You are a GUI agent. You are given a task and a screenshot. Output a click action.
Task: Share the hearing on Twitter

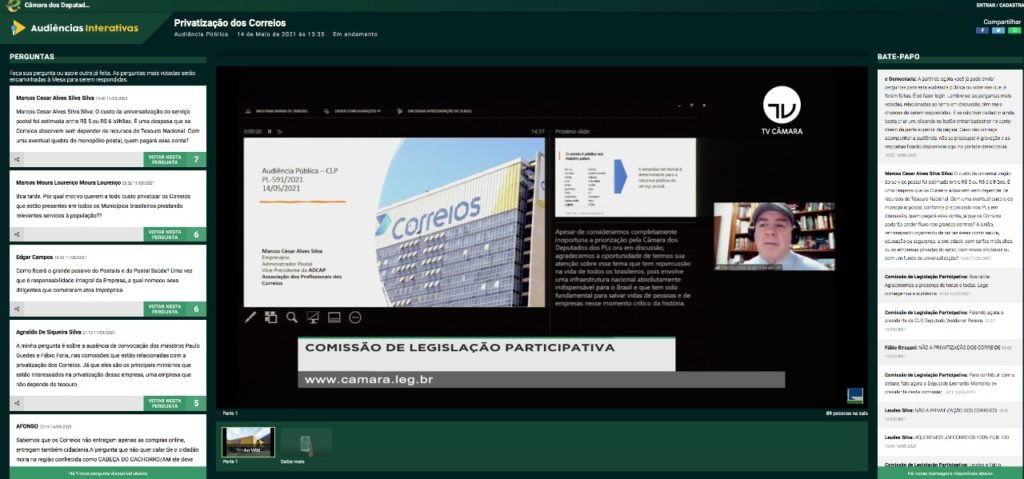[x=998, y=30]
